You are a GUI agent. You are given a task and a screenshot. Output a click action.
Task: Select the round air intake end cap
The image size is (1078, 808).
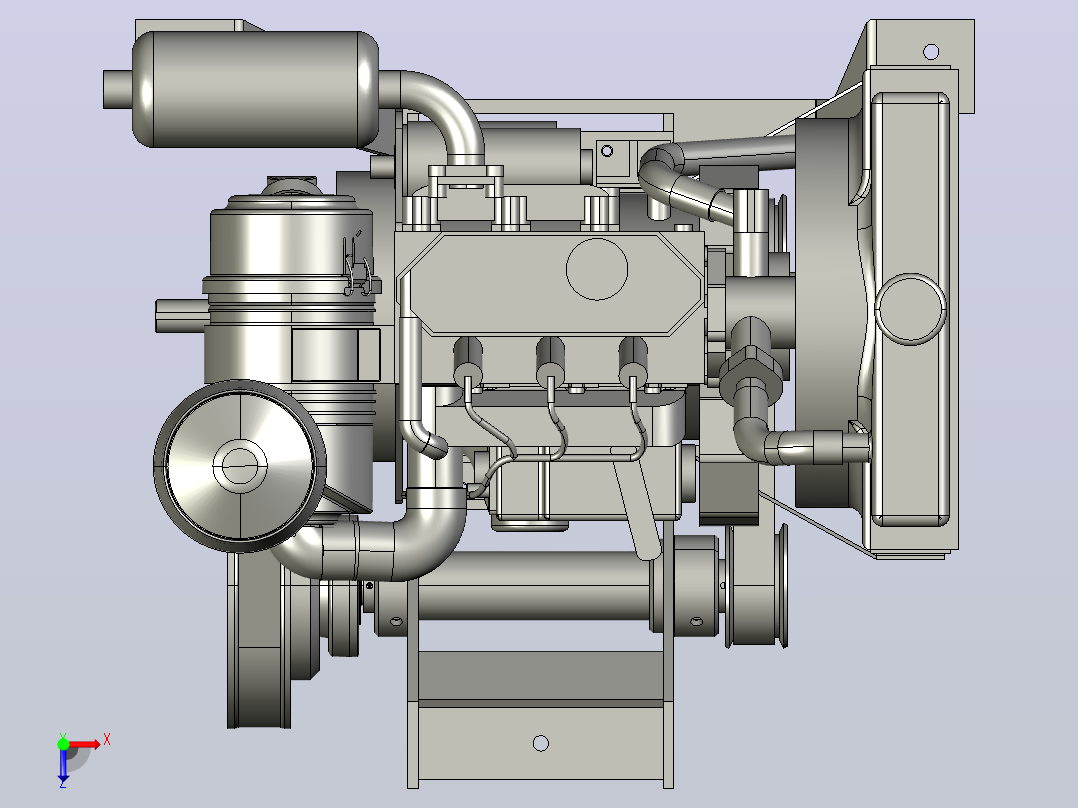239,466
